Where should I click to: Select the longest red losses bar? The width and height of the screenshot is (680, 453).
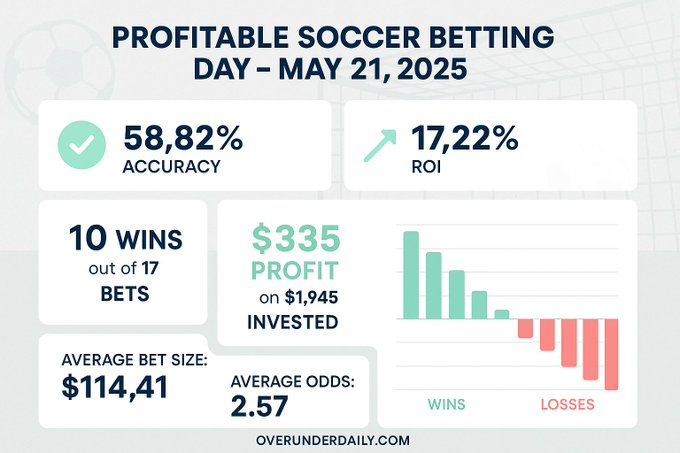click(612, 352)
